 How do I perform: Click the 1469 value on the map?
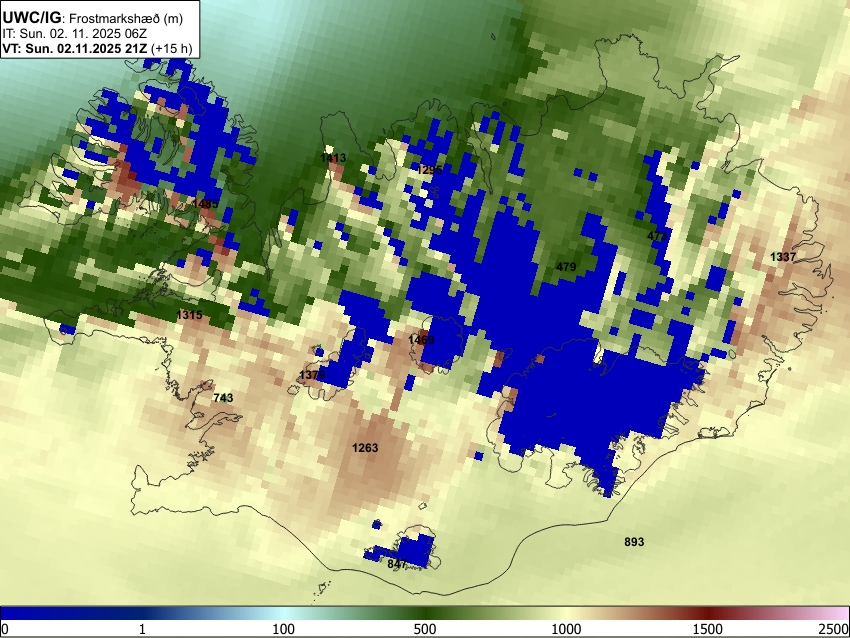tap(421, 340)
